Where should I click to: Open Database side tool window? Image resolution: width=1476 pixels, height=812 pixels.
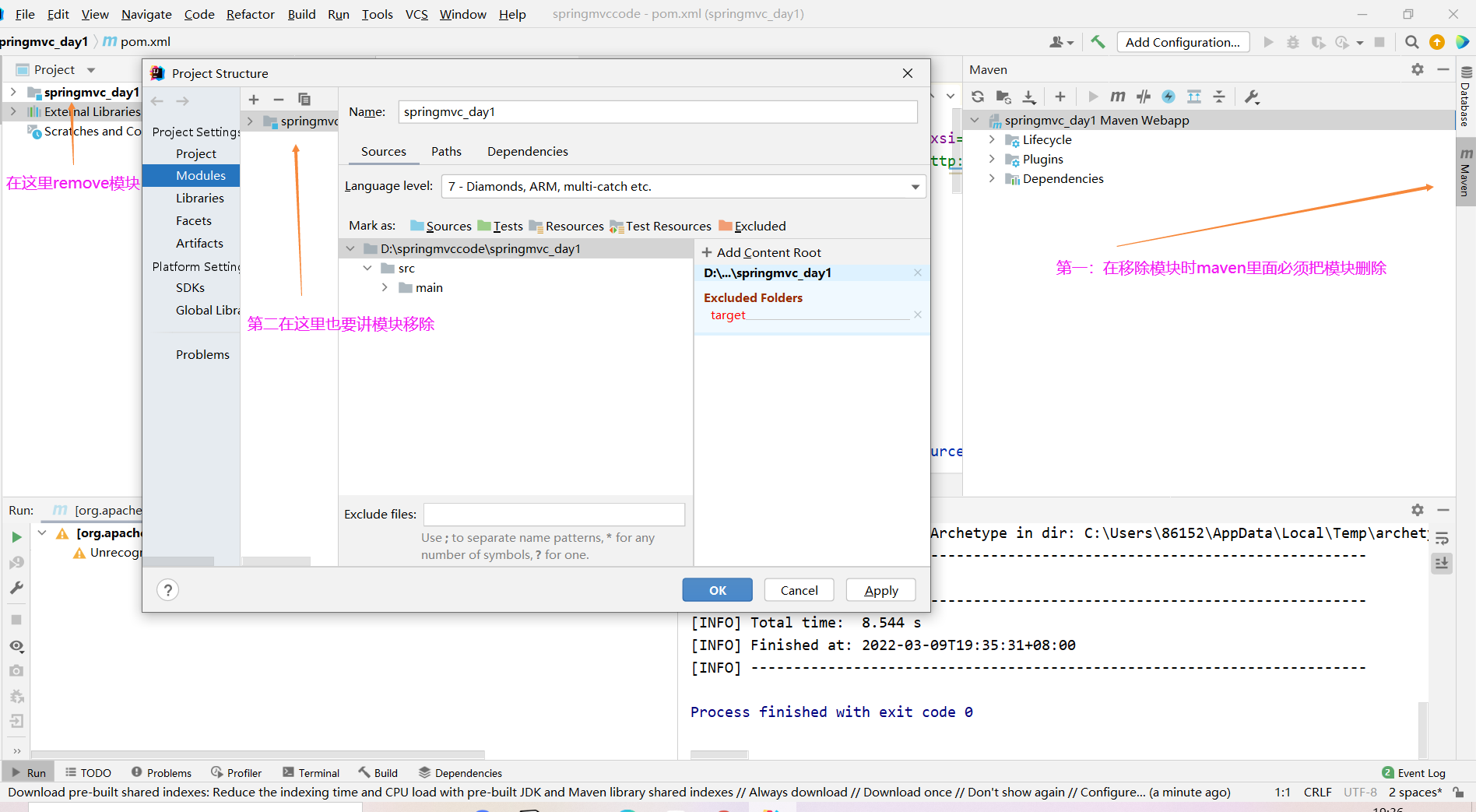1465,97
